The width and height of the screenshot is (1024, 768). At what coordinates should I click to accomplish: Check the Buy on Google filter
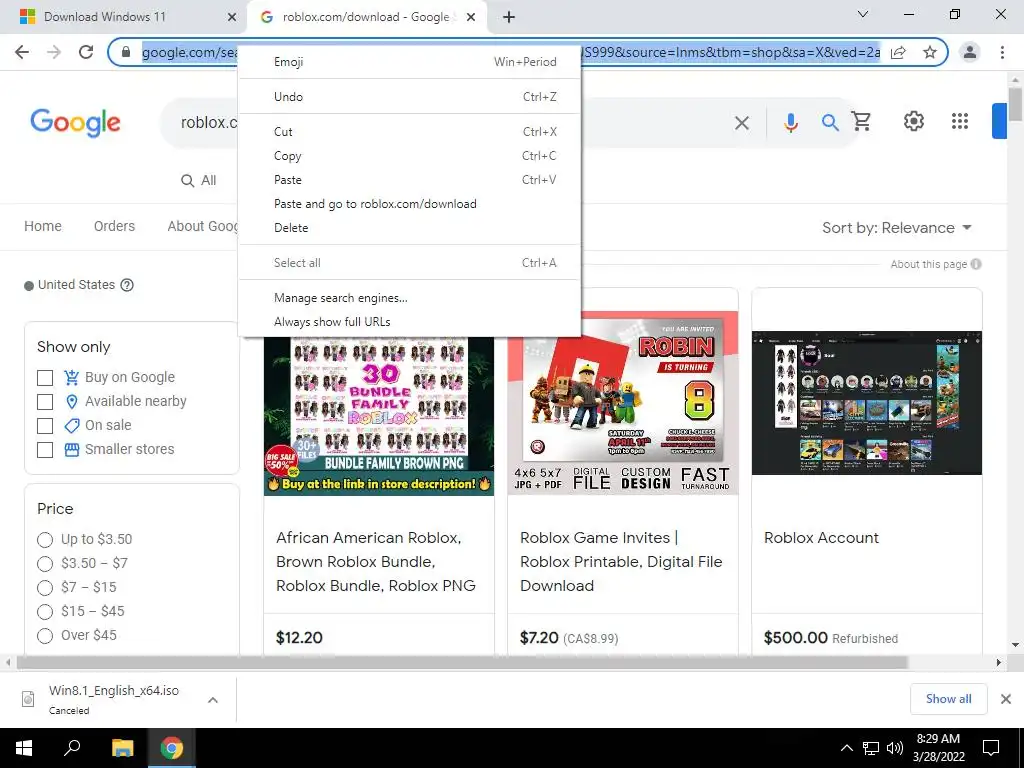coord(45,377)
